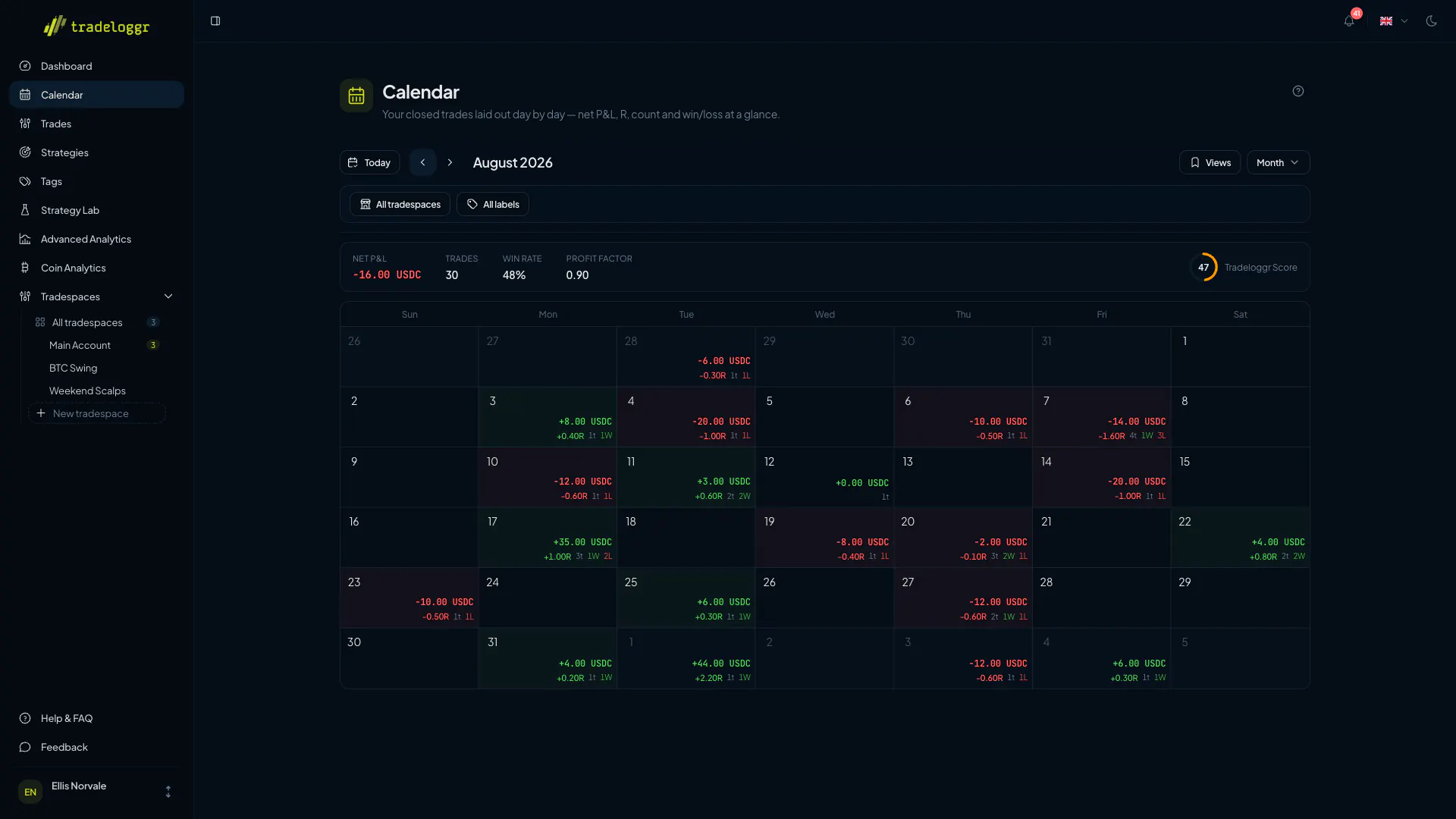Open August 3 day with +8.00 USDC

pyautogui.click(x=548, y=417)
